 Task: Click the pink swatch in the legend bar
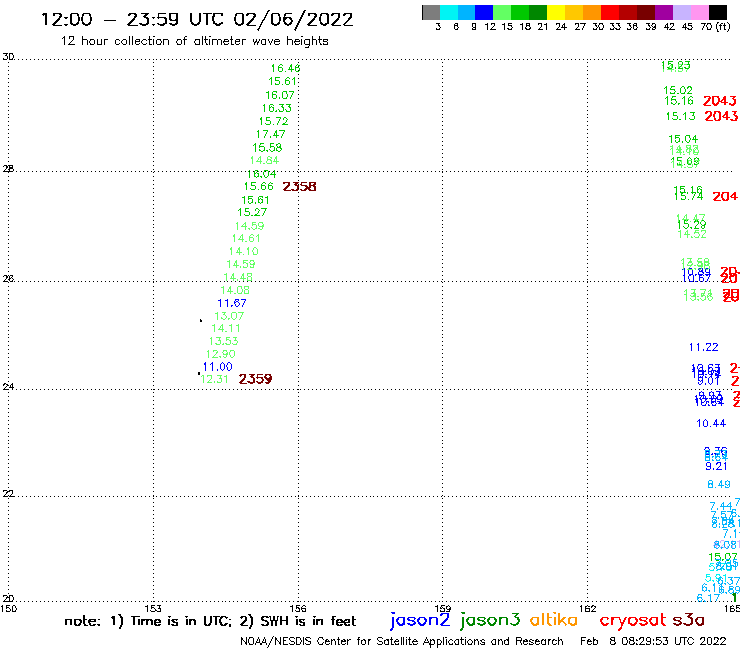coord(699,12)
